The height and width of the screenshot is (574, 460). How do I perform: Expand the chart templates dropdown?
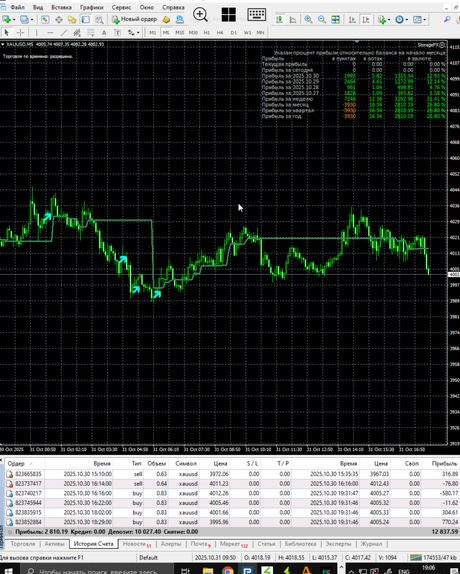425,20
